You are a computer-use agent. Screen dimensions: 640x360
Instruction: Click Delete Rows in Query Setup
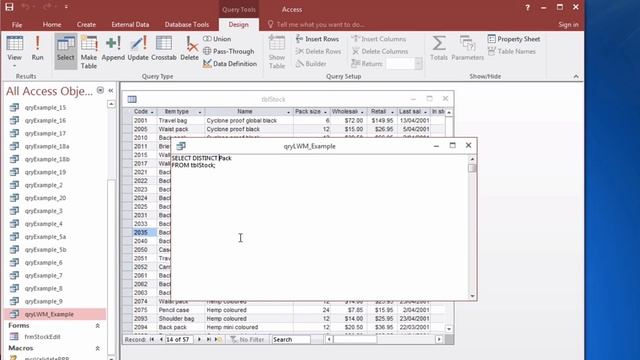tap(318, 51)
